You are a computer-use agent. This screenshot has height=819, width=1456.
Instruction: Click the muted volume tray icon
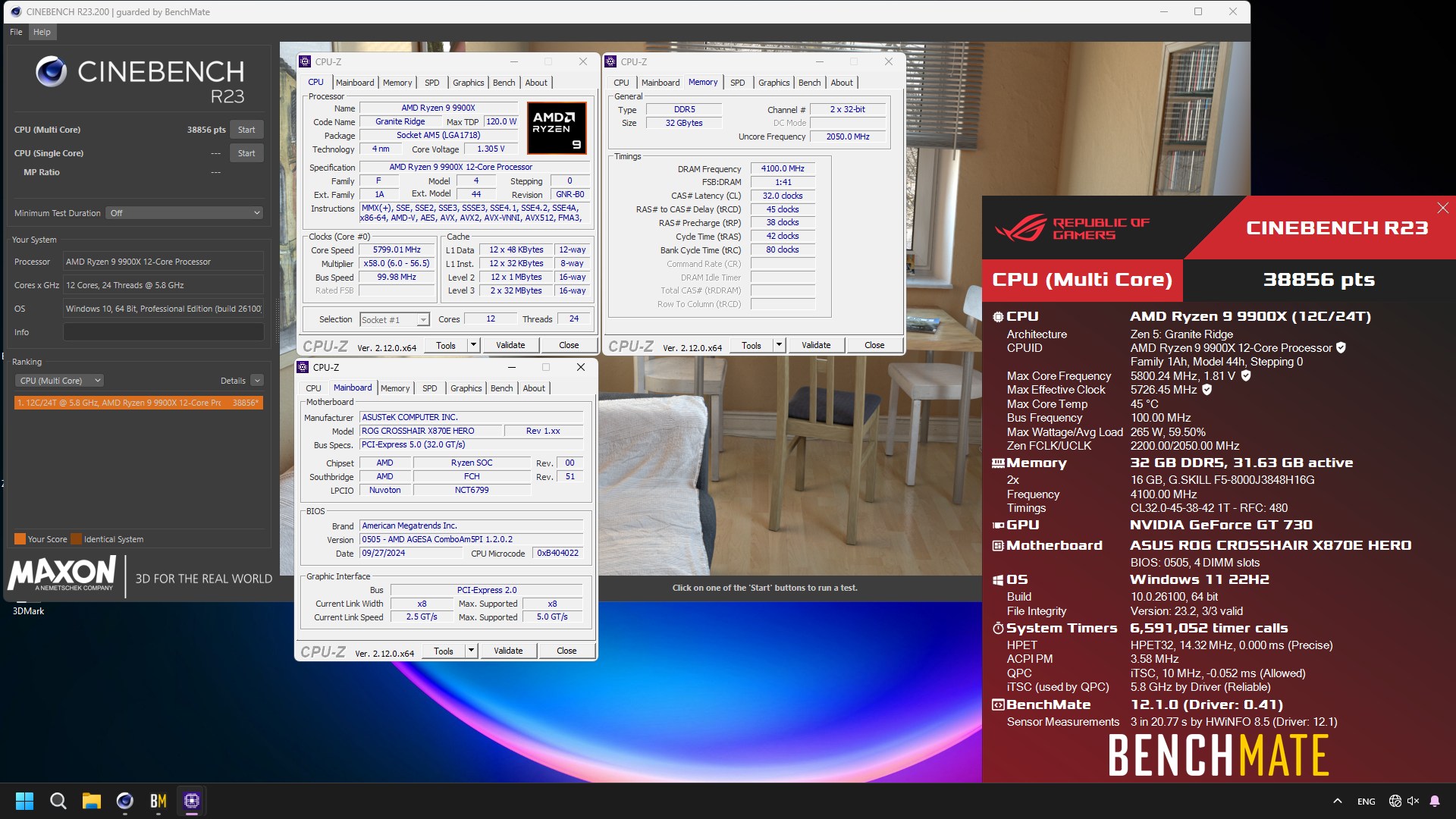click(x=1413, y=801)
